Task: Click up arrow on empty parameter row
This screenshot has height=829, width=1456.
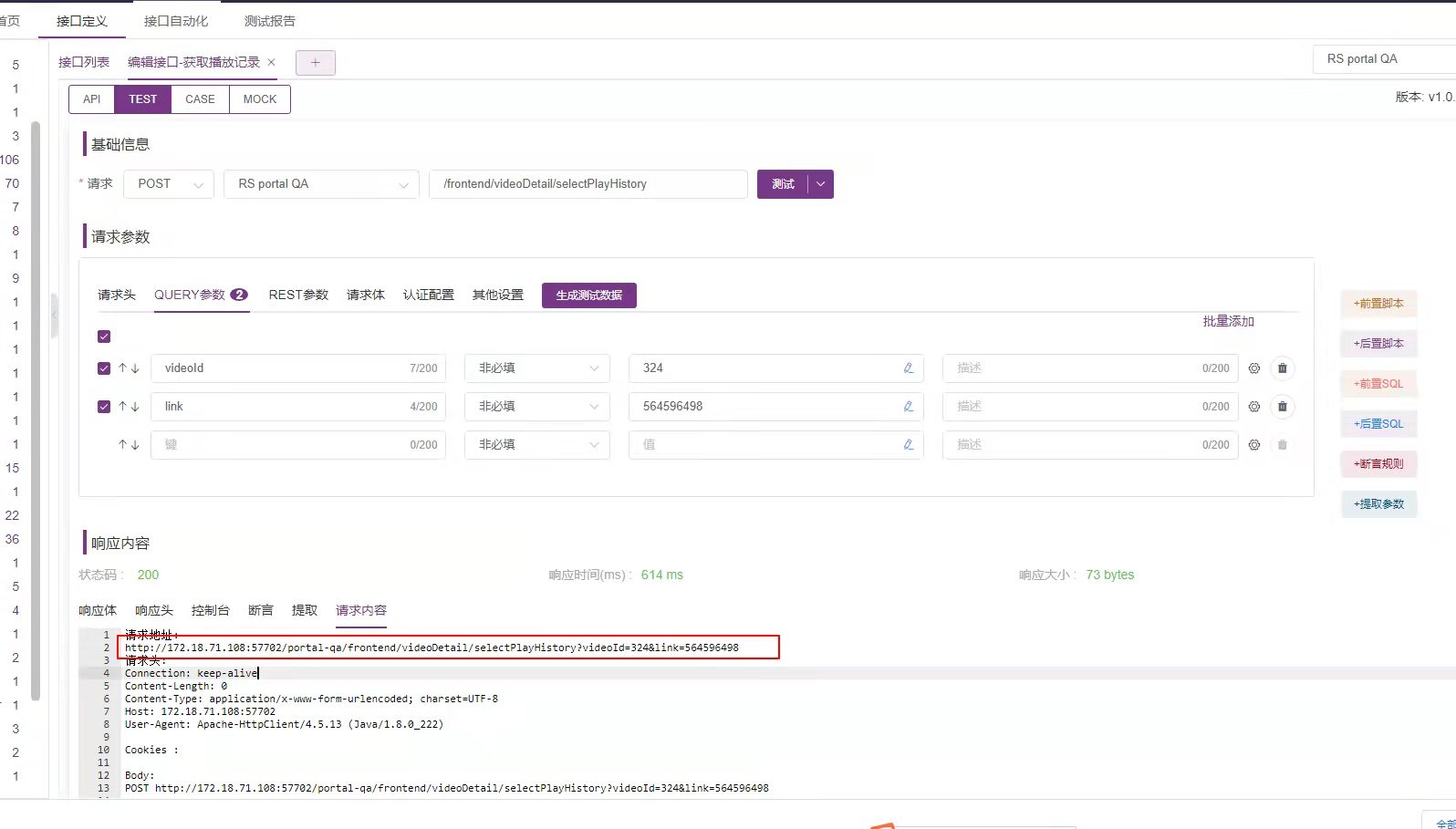Action: 122,445
